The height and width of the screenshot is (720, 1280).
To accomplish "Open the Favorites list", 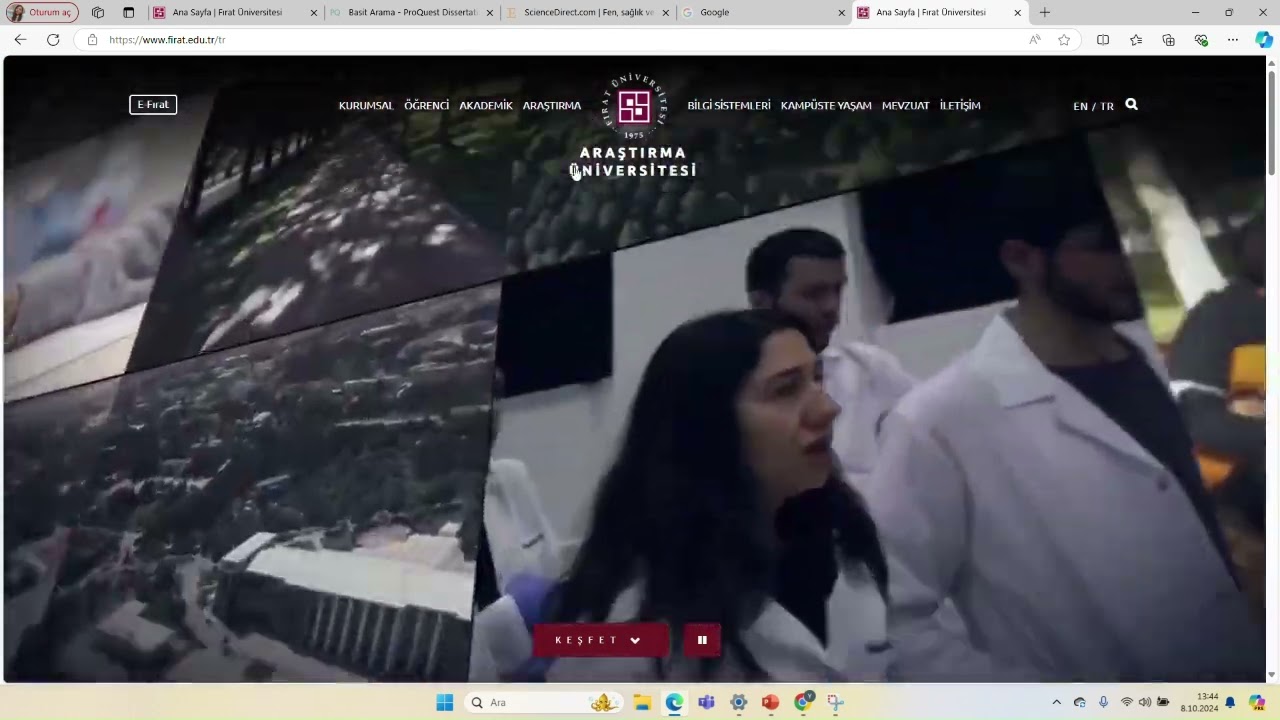I will click(1136, 40).
